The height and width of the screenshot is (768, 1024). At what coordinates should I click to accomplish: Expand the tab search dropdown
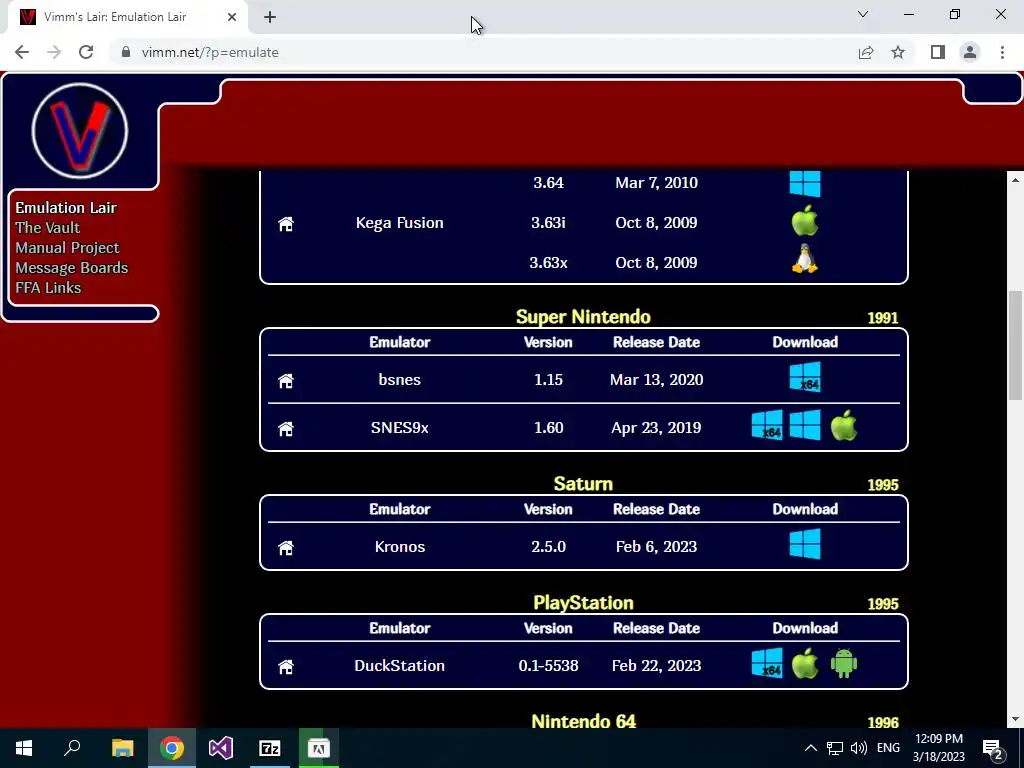pyautogui.click(x=863, y=14)
